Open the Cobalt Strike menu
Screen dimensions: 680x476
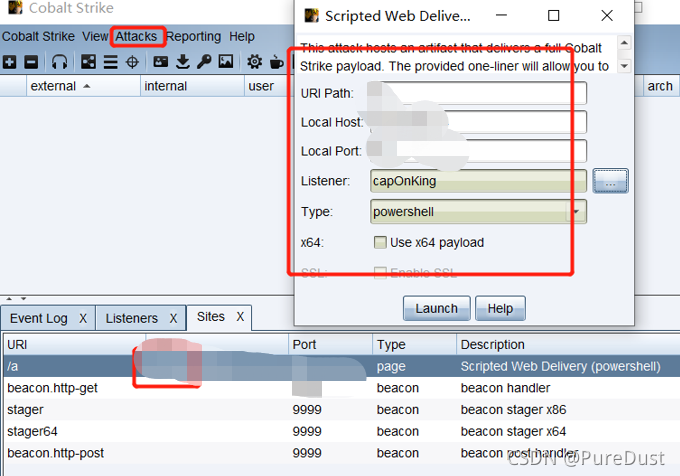click(x=38, y=36)
